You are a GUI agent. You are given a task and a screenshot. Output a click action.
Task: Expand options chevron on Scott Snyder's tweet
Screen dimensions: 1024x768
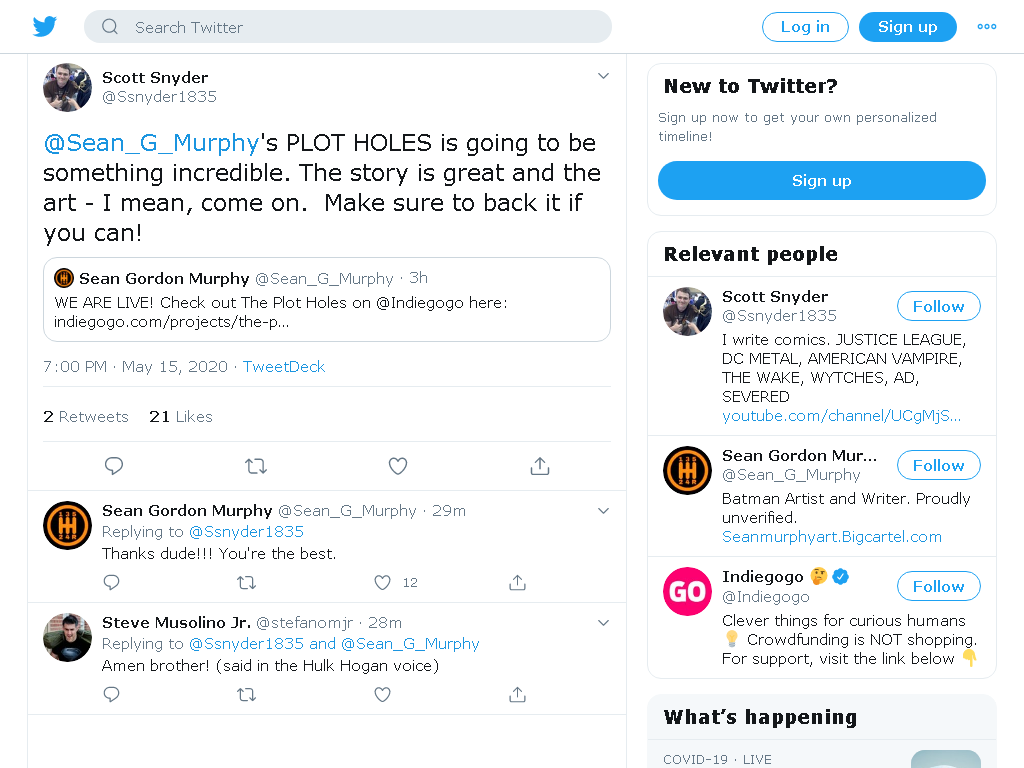point(603,76)
